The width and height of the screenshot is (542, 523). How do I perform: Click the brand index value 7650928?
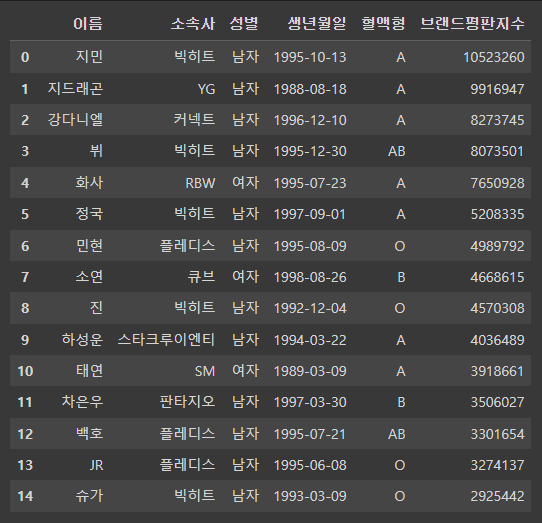pyautogui.click(x=497, y=184)
